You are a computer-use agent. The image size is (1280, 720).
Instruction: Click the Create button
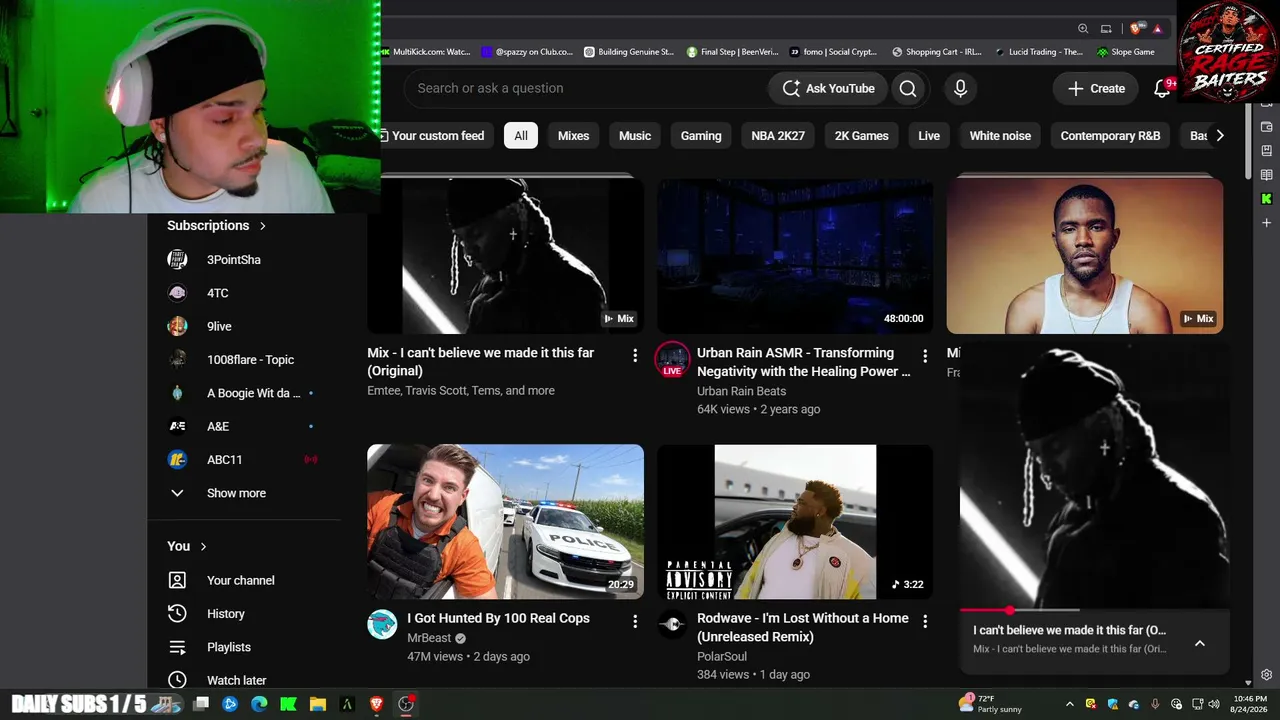(x=1096, y=88)
